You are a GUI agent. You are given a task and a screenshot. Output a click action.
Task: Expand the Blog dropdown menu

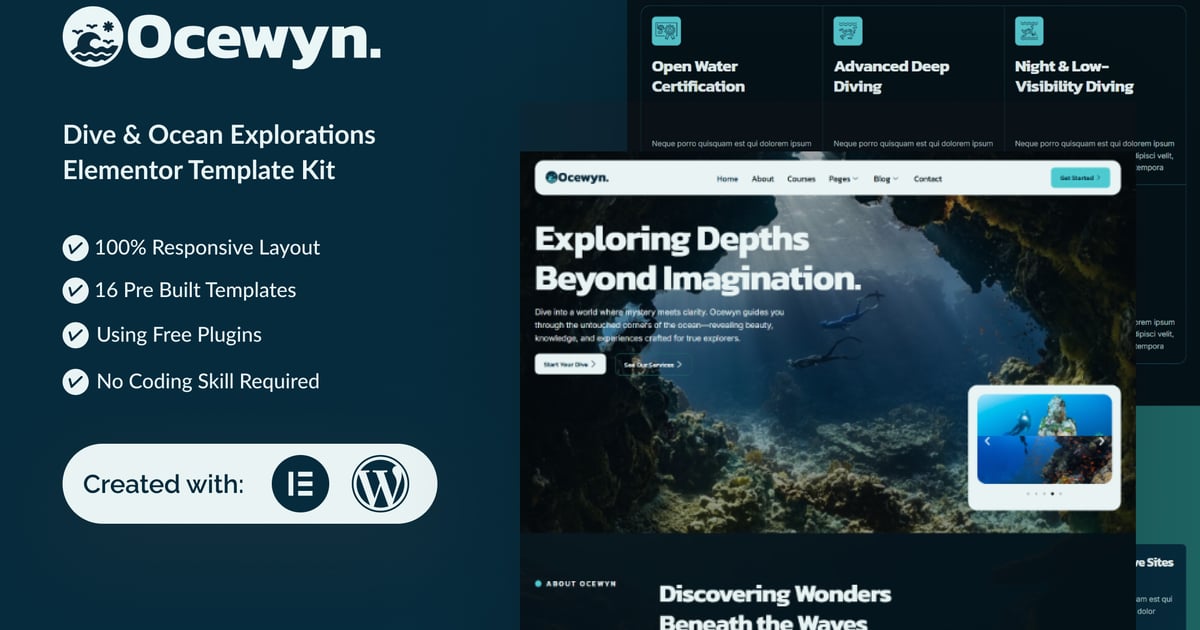pos(885,179)
